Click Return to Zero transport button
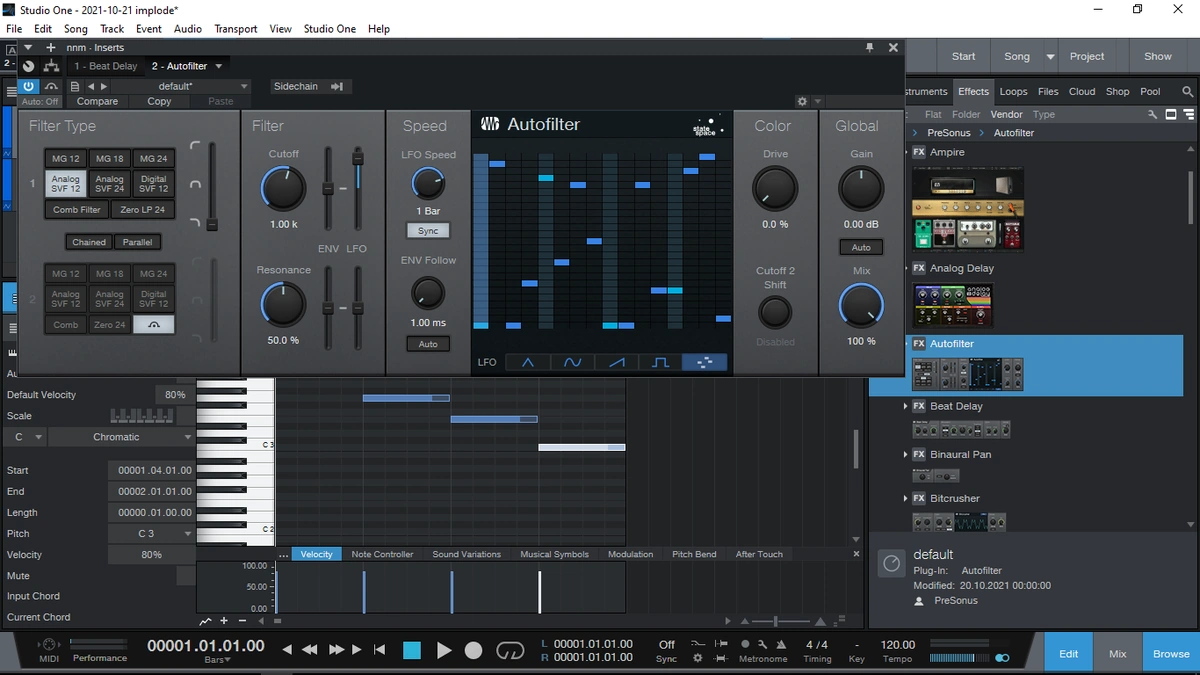The image size is (1200, 675). pyautogui.click(x=379, y=650)
